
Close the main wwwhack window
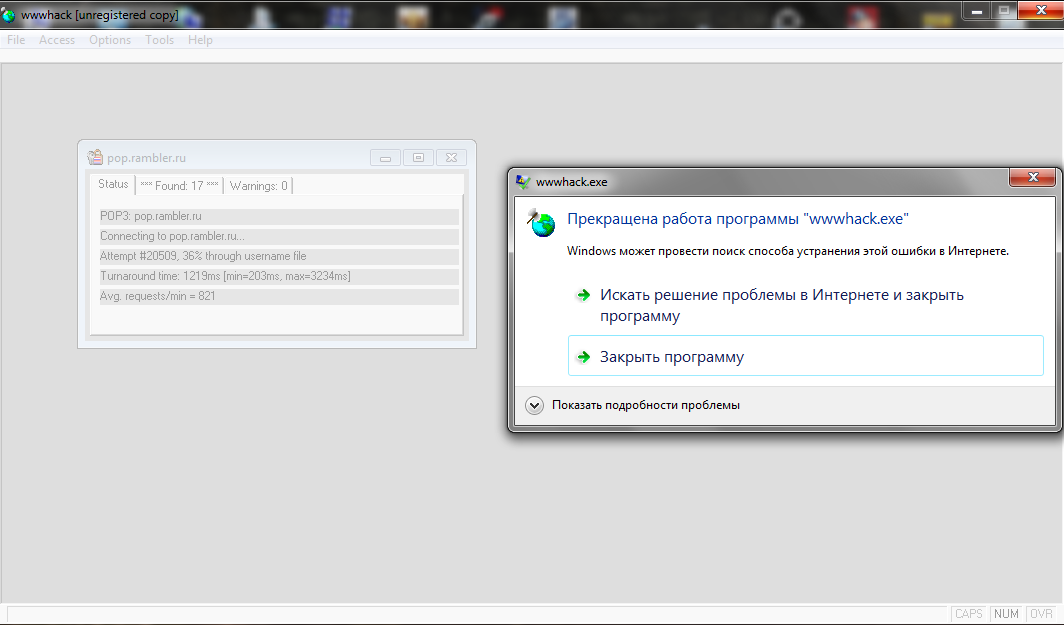point(1040,11)
